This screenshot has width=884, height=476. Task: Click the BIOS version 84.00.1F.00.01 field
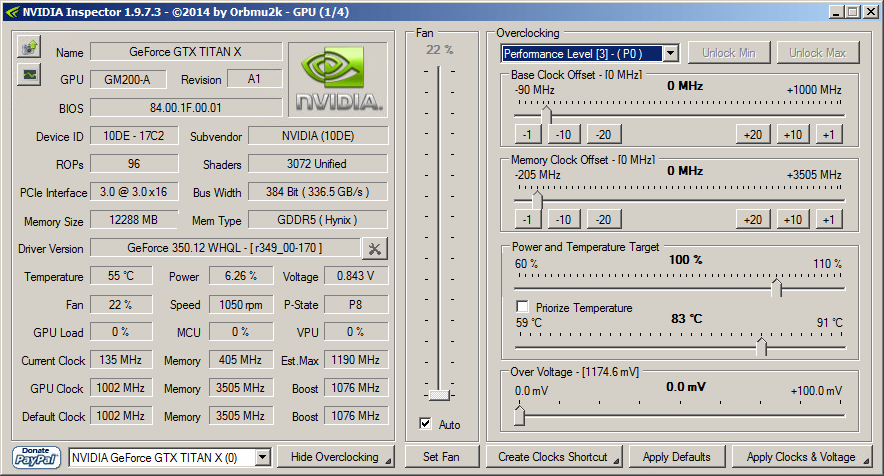[x=186, y=108]
